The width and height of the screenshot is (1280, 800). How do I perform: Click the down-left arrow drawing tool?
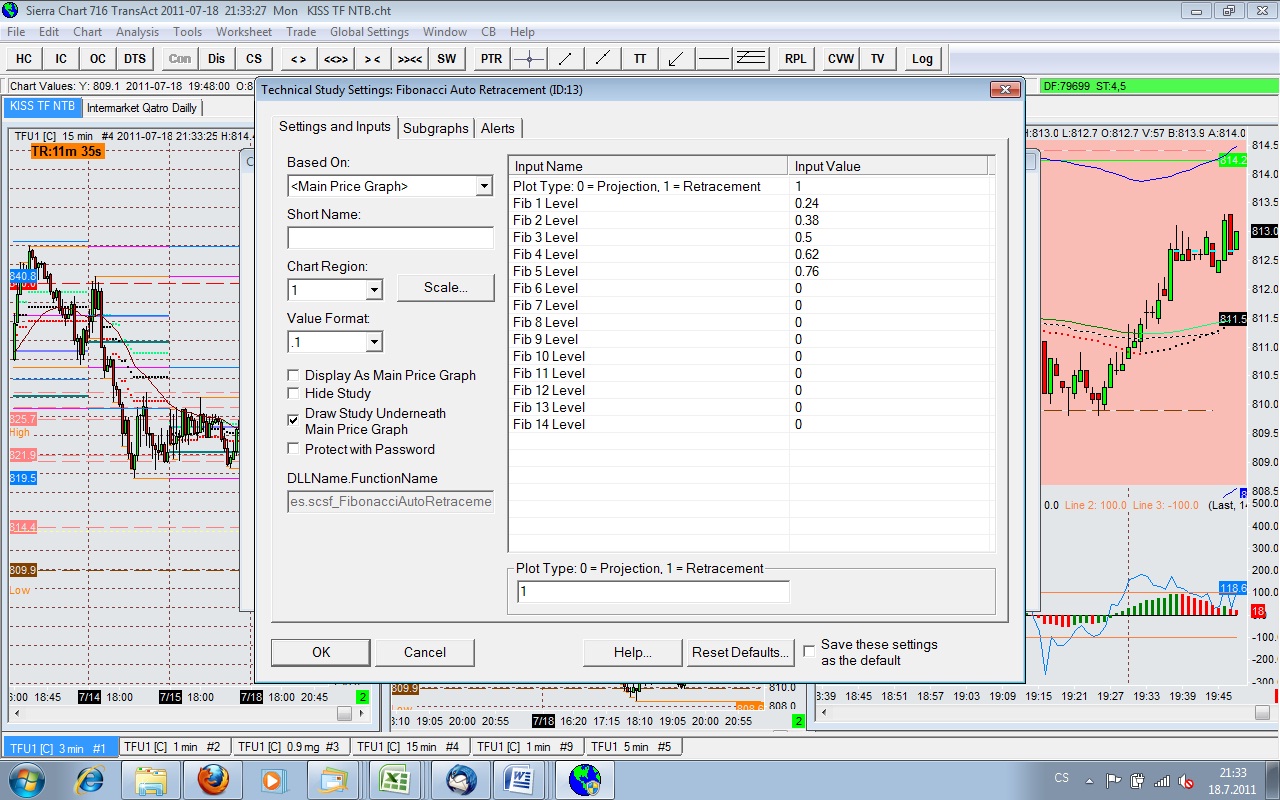(676, 59)
